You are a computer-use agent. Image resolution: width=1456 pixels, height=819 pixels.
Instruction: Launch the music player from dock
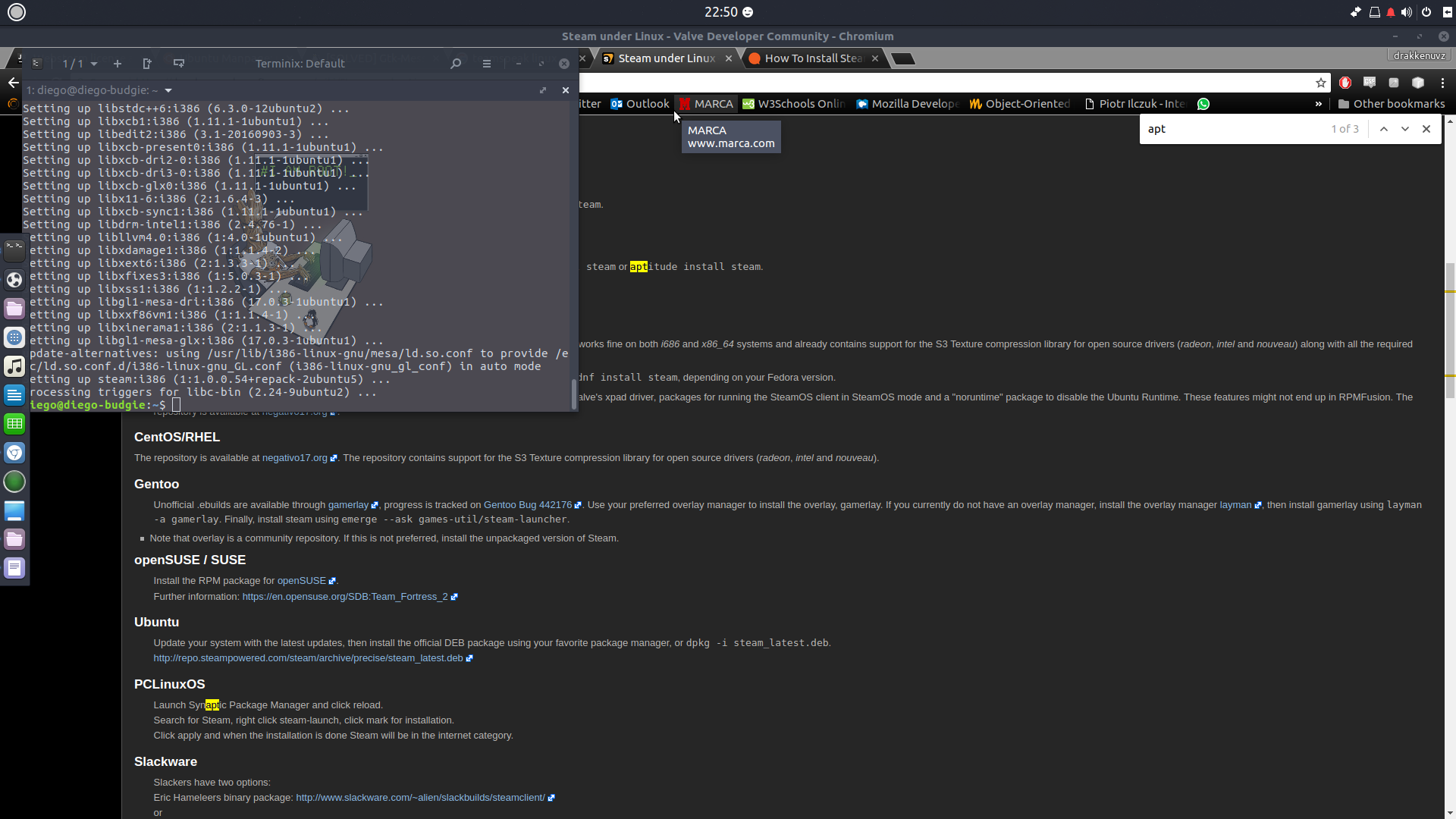pos(14,366)
